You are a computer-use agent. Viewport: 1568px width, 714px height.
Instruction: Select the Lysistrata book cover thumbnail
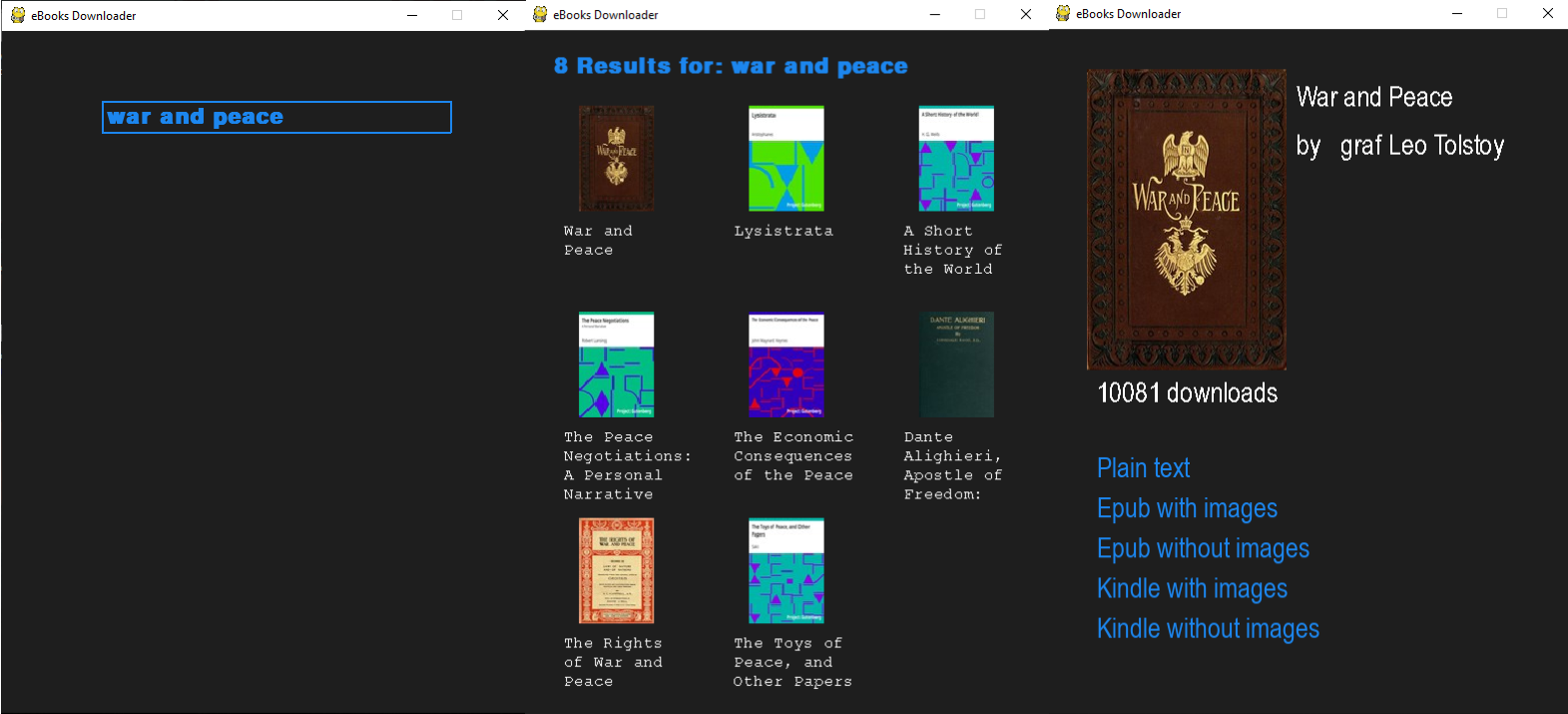786,159
